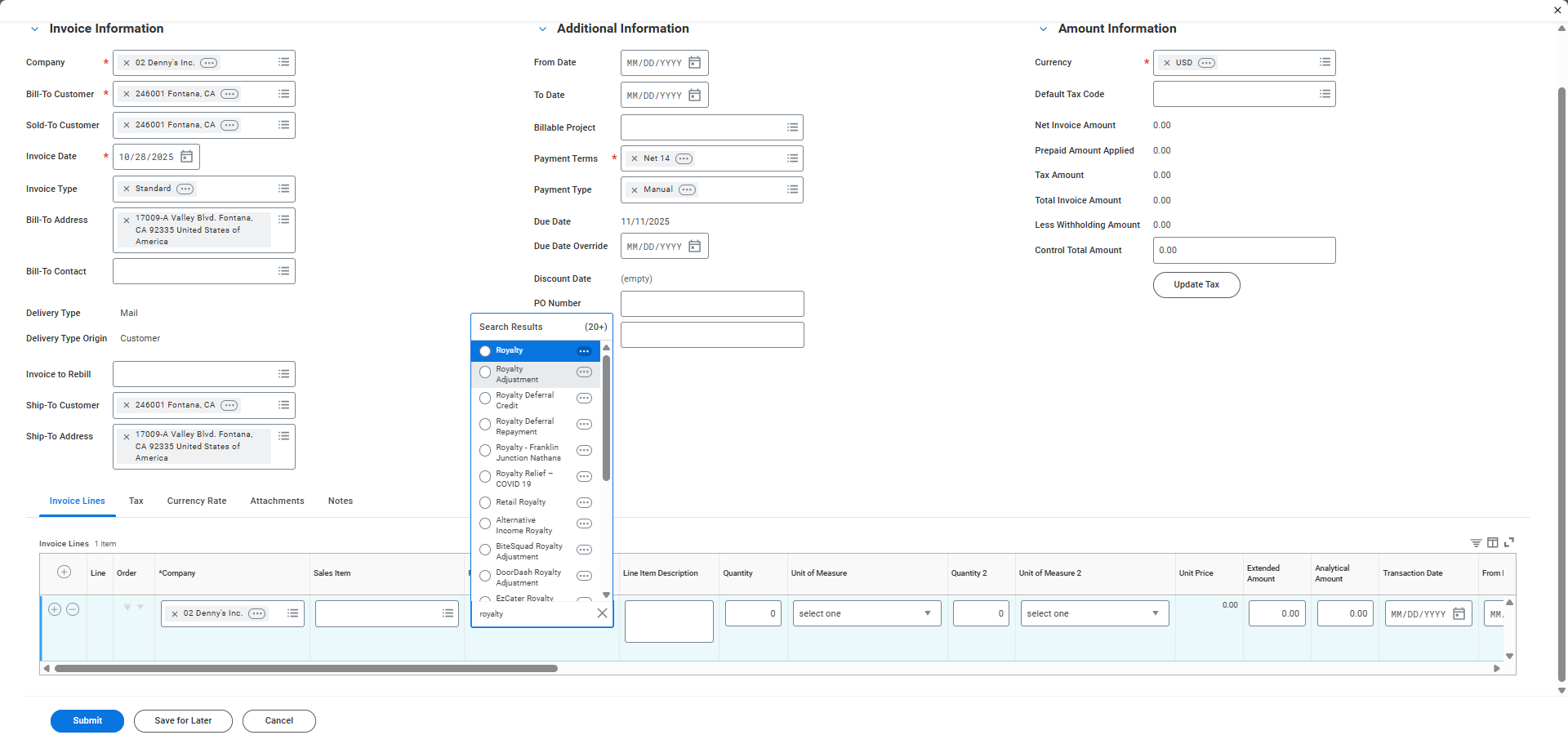Collapse the Amount Information section
1568x744 pixels.
click(x=1043, y=29)
